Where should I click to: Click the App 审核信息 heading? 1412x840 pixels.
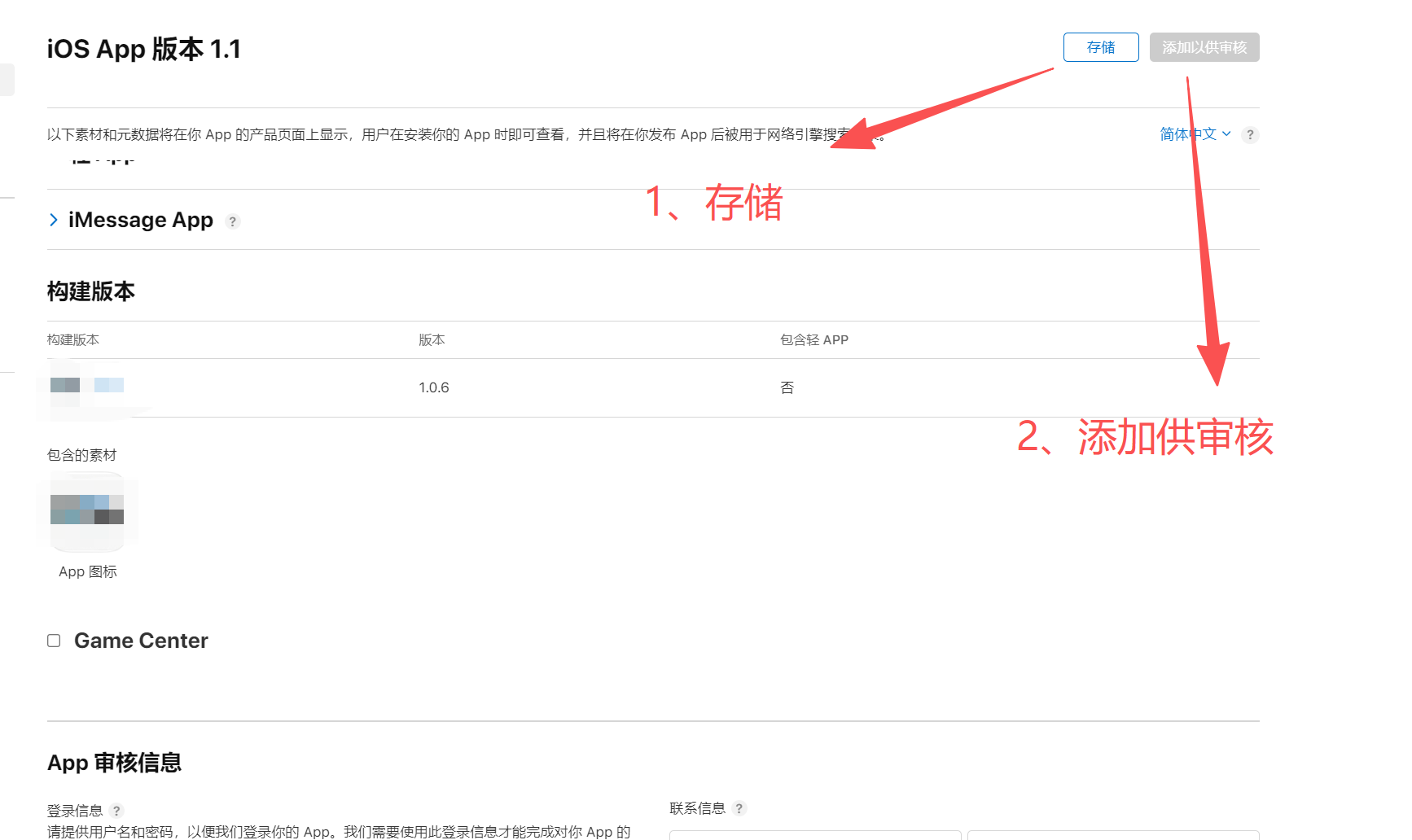coord(114,763)
